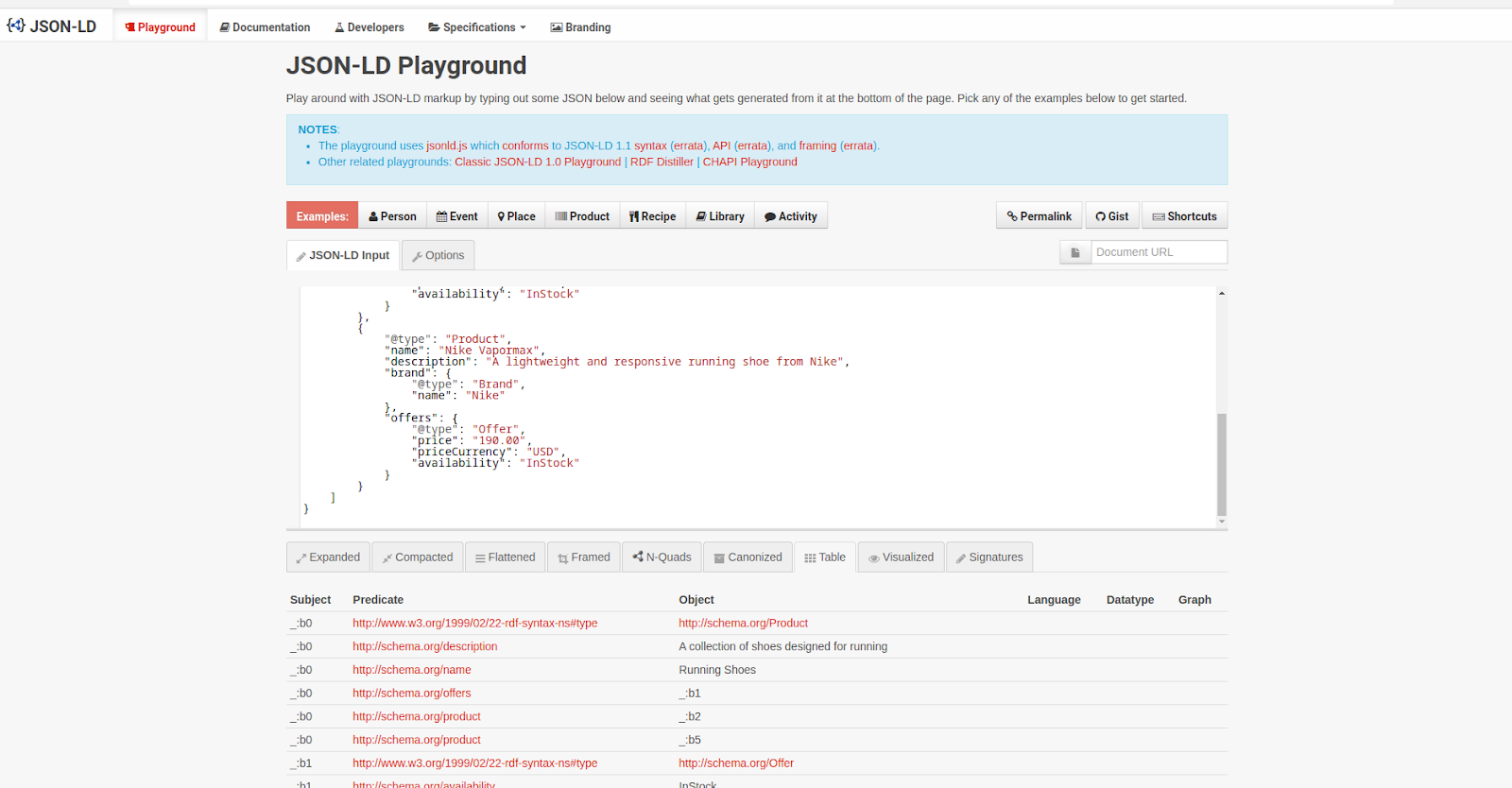The image size is (1512, 788).
Task: Show keyboard Shortcuts
Action: (1185, 216)
